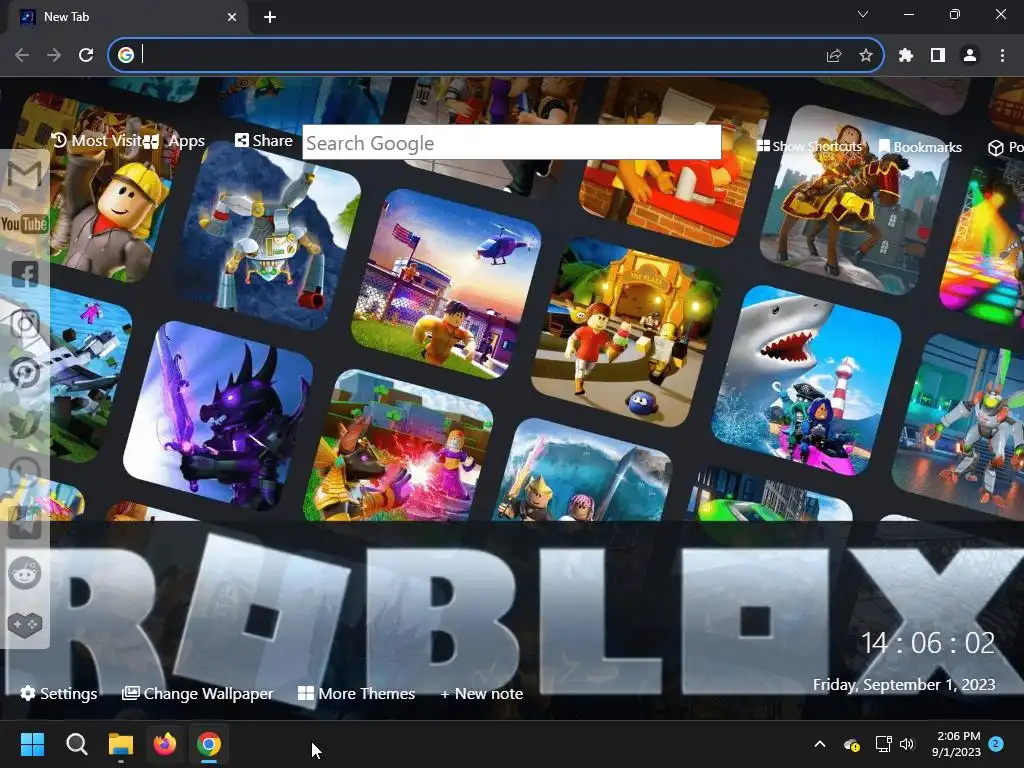Open the Chrome three-dot menu
This screenshot has height=768, width=1024.
[1002, 56]
